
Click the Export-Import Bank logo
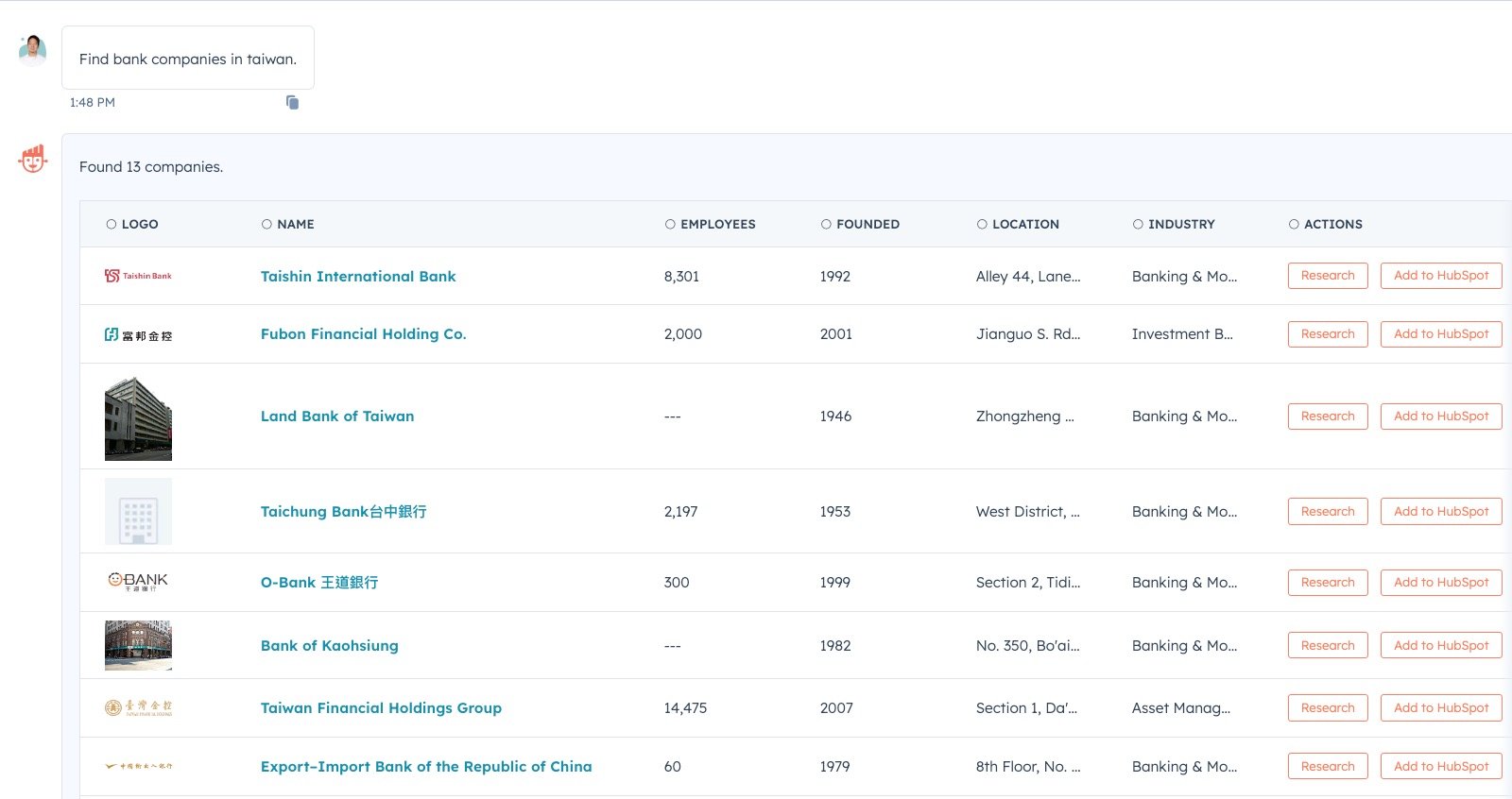138,766
